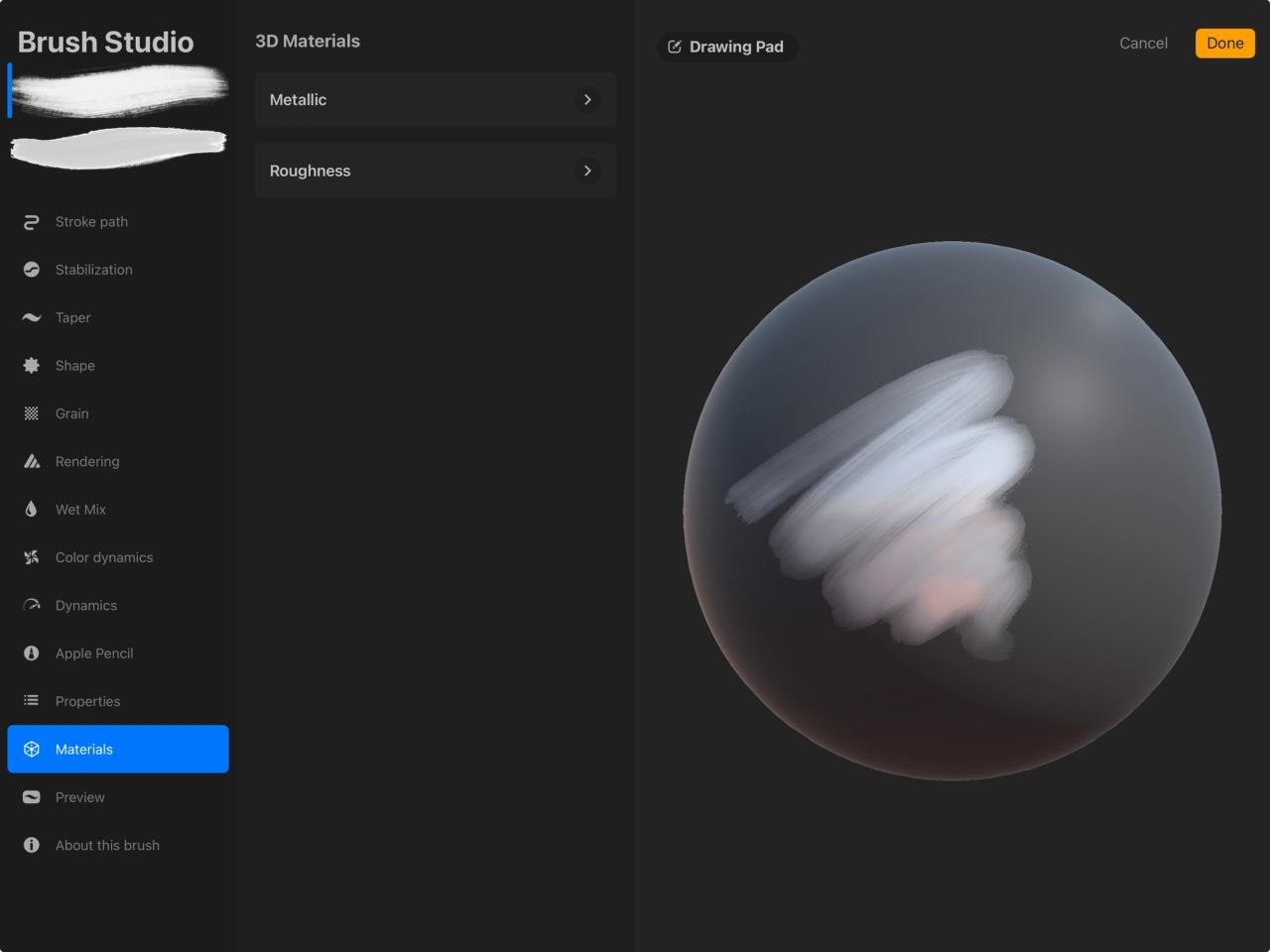Select the Properties label
The image size is (1270, 952).
[88, 701]
